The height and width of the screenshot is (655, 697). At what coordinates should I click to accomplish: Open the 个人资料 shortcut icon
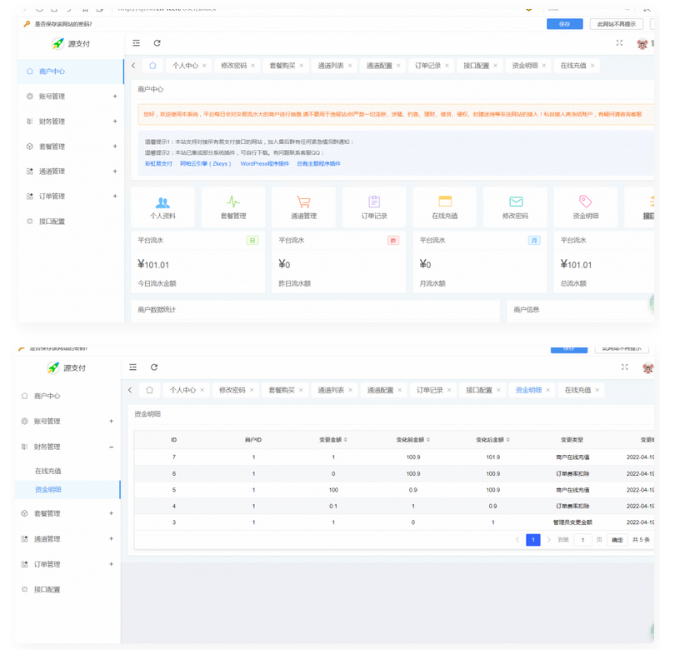(x=162, y=202)
